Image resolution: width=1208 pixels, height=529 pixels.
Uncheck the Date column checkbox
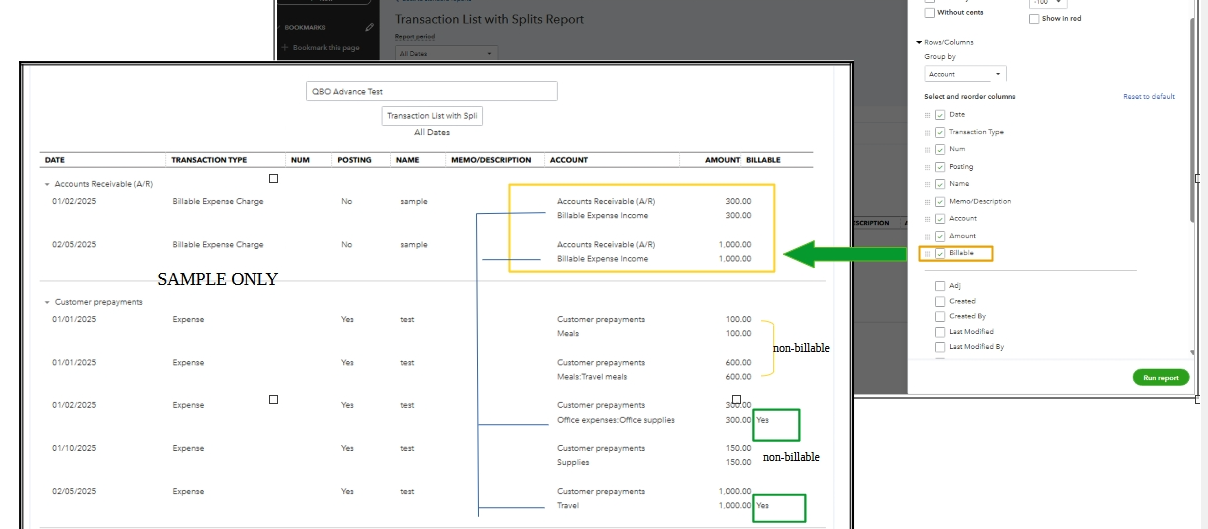click(x=940, y=115)
